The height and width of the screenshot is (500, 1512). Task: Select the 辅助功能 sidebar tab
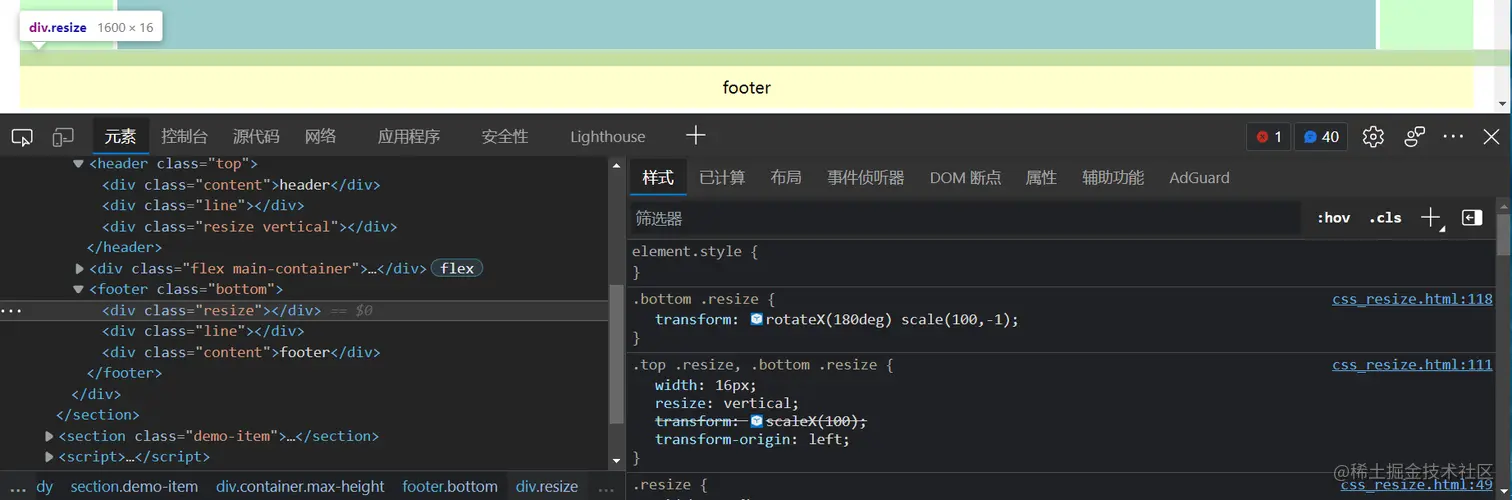click(1113, 178)
